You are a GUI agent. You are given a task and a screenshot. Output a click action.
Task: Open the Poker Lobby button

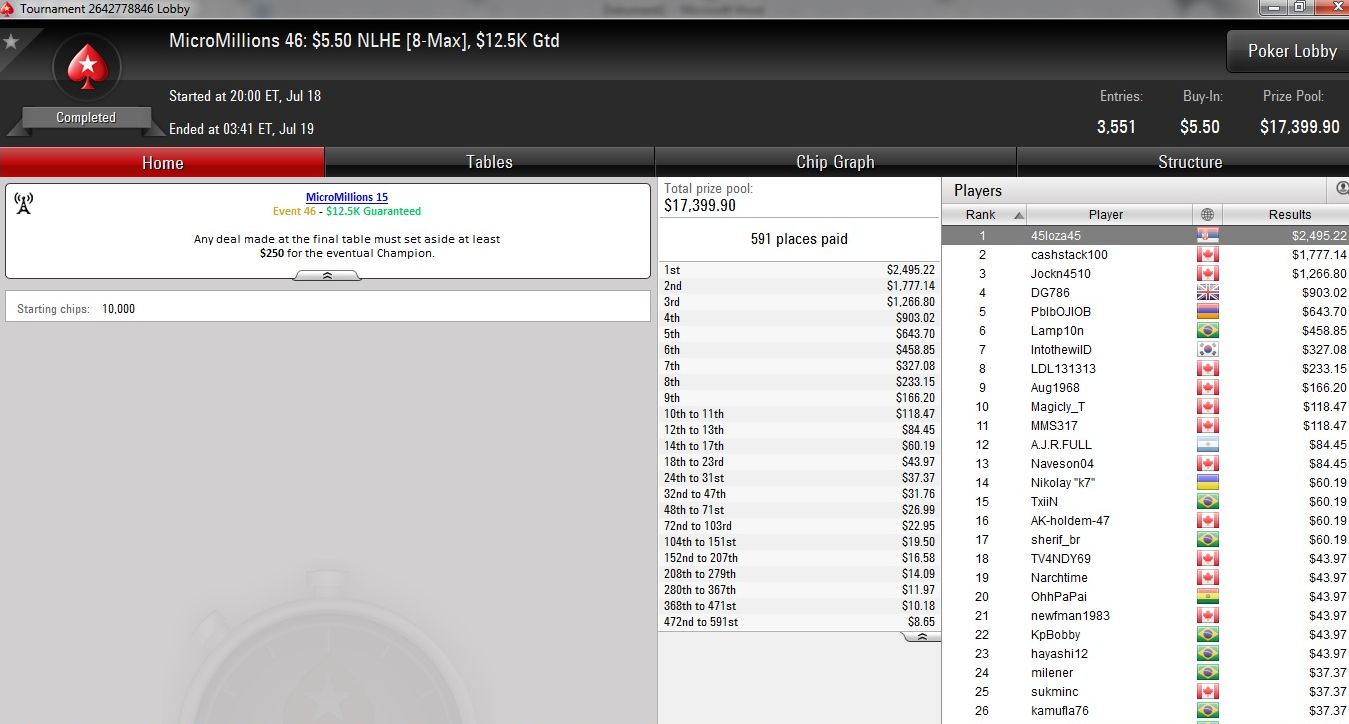1291,51
